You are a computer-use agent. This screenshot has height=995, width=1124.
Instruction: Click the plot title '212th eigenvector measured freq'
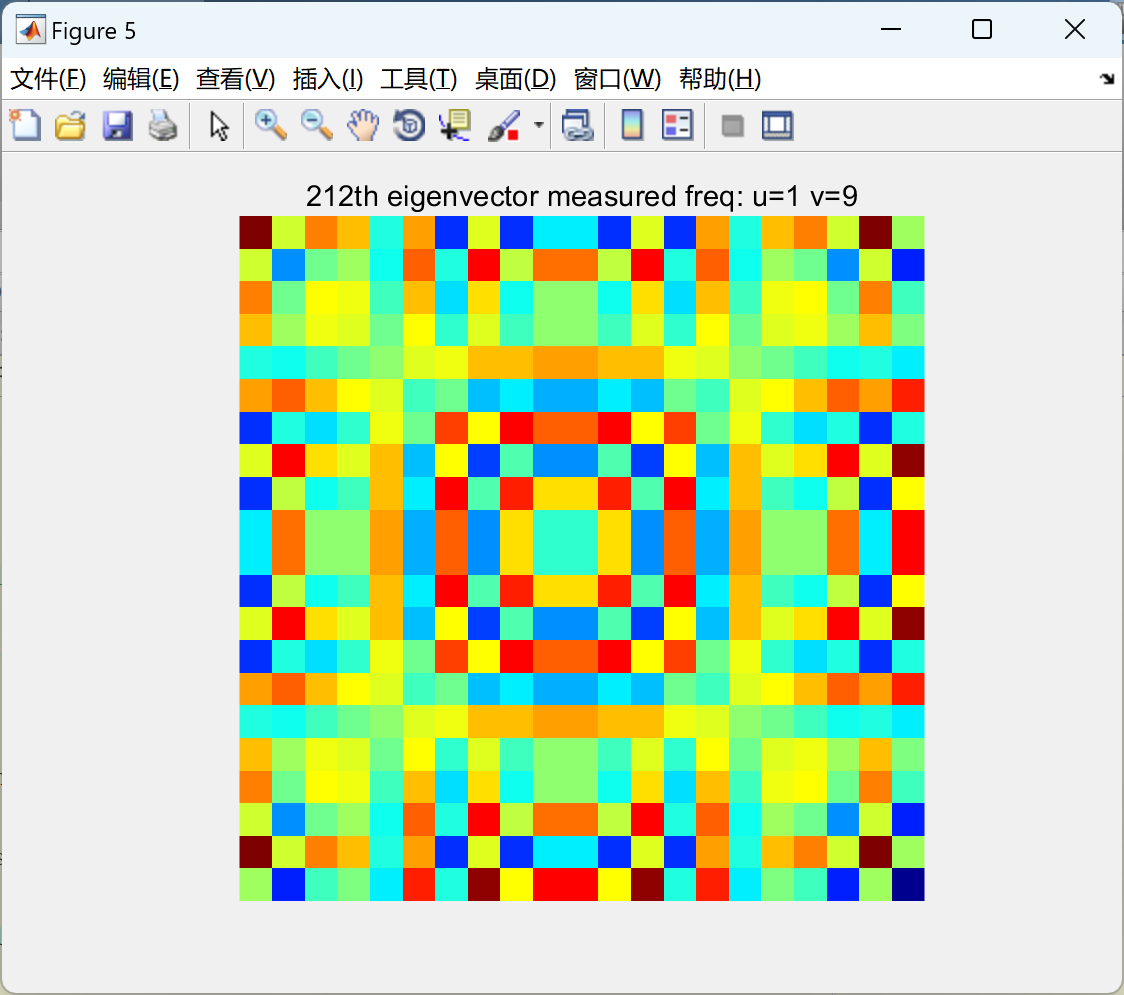(581, 196)
